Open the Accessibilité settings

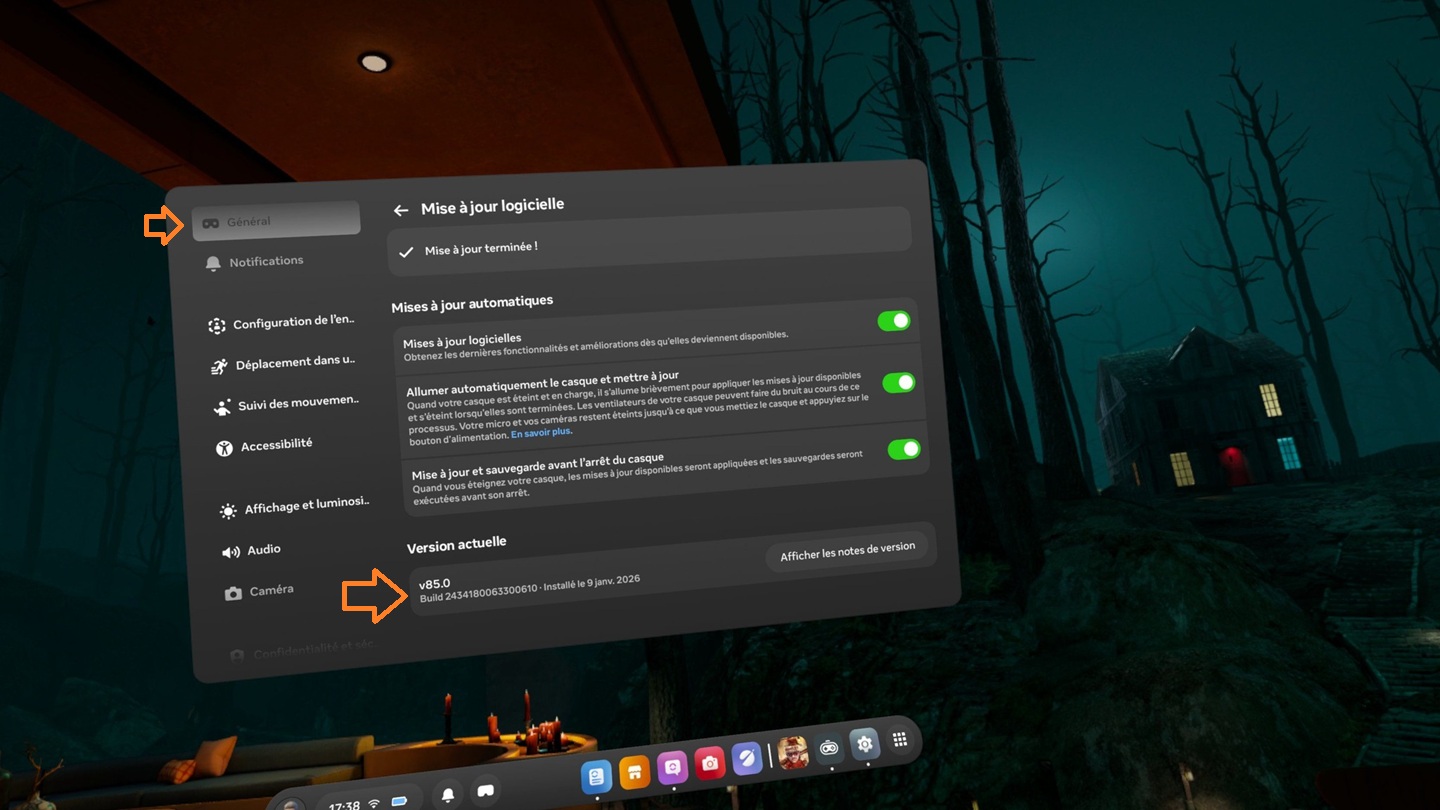279,445
